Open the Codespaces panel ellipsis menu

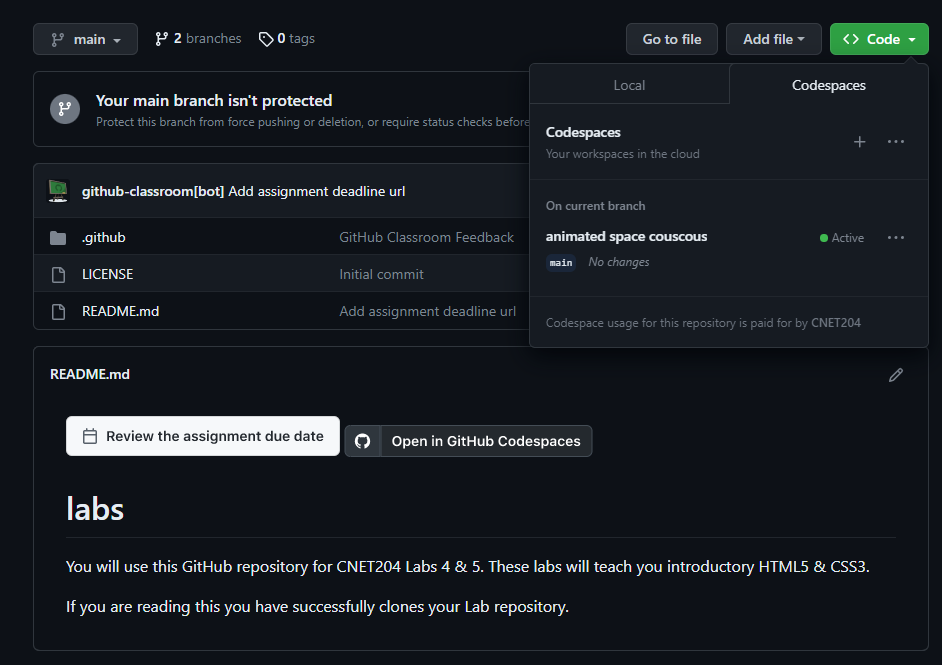click(895, 142)
